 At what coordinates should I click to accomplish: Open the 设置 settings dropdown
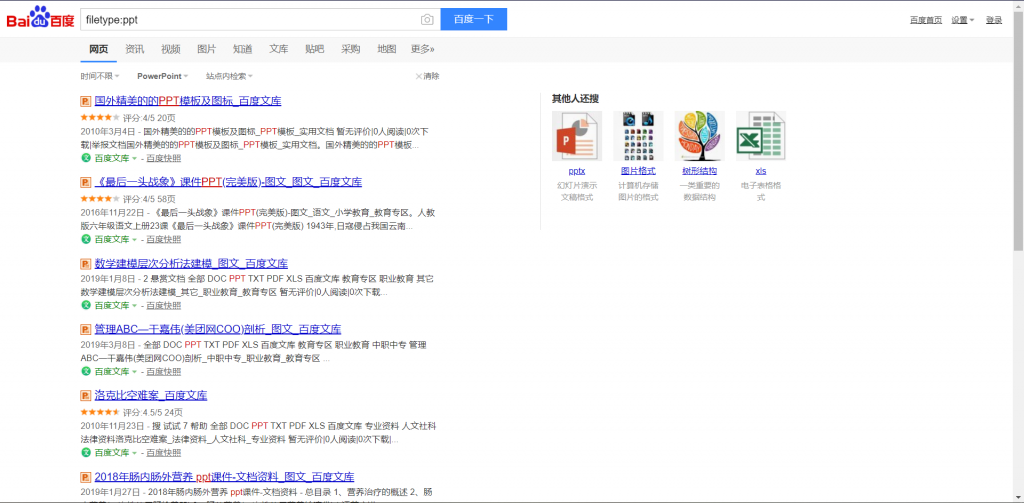[963, 20]
